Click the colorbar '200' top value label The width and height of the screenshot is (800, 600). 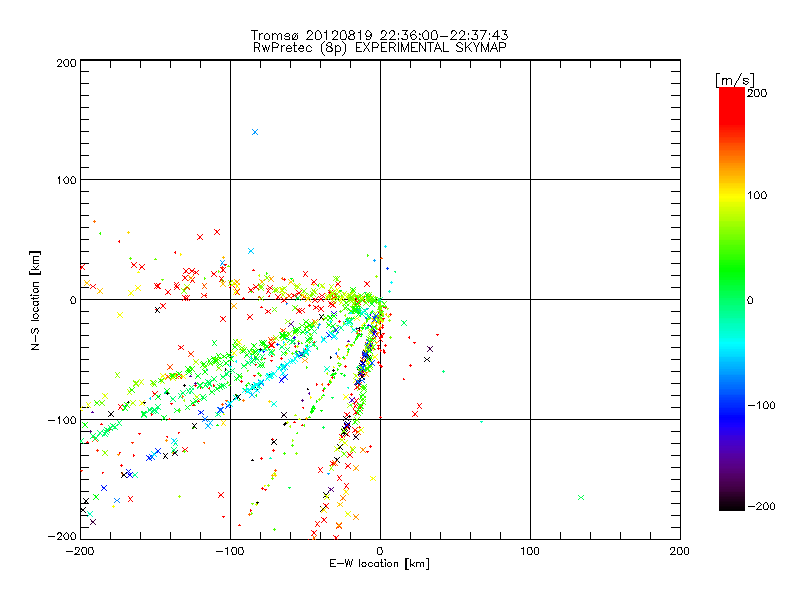(757, 93)
